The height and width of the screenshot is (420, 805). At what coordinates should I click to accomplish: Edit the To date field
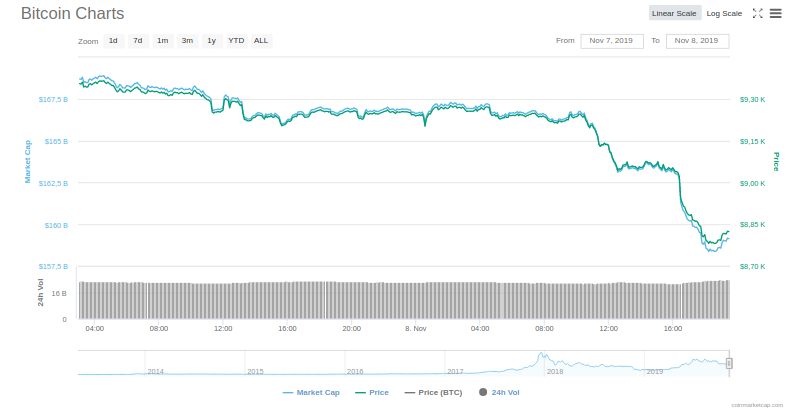coord(697,41)
